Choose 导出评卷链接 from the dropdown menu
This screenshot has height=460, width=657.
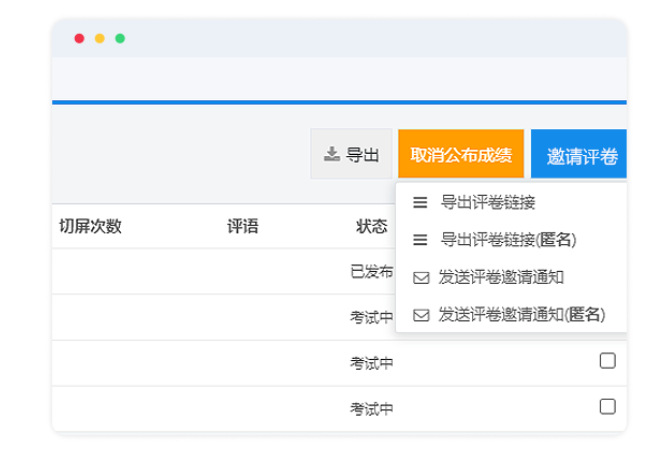point(488,203)
